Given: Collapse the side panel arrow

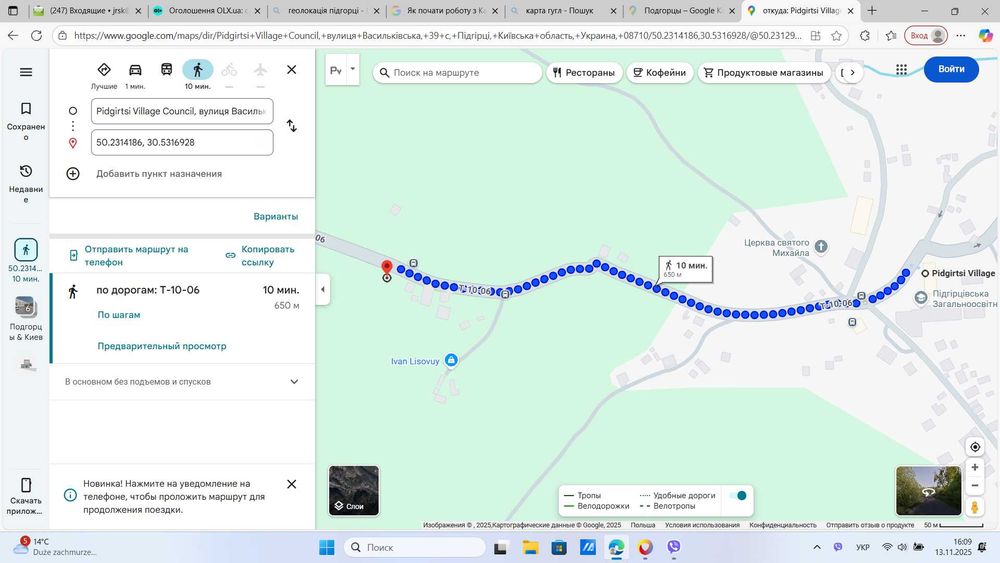Looking at the screenshot, I should (323, 289).
